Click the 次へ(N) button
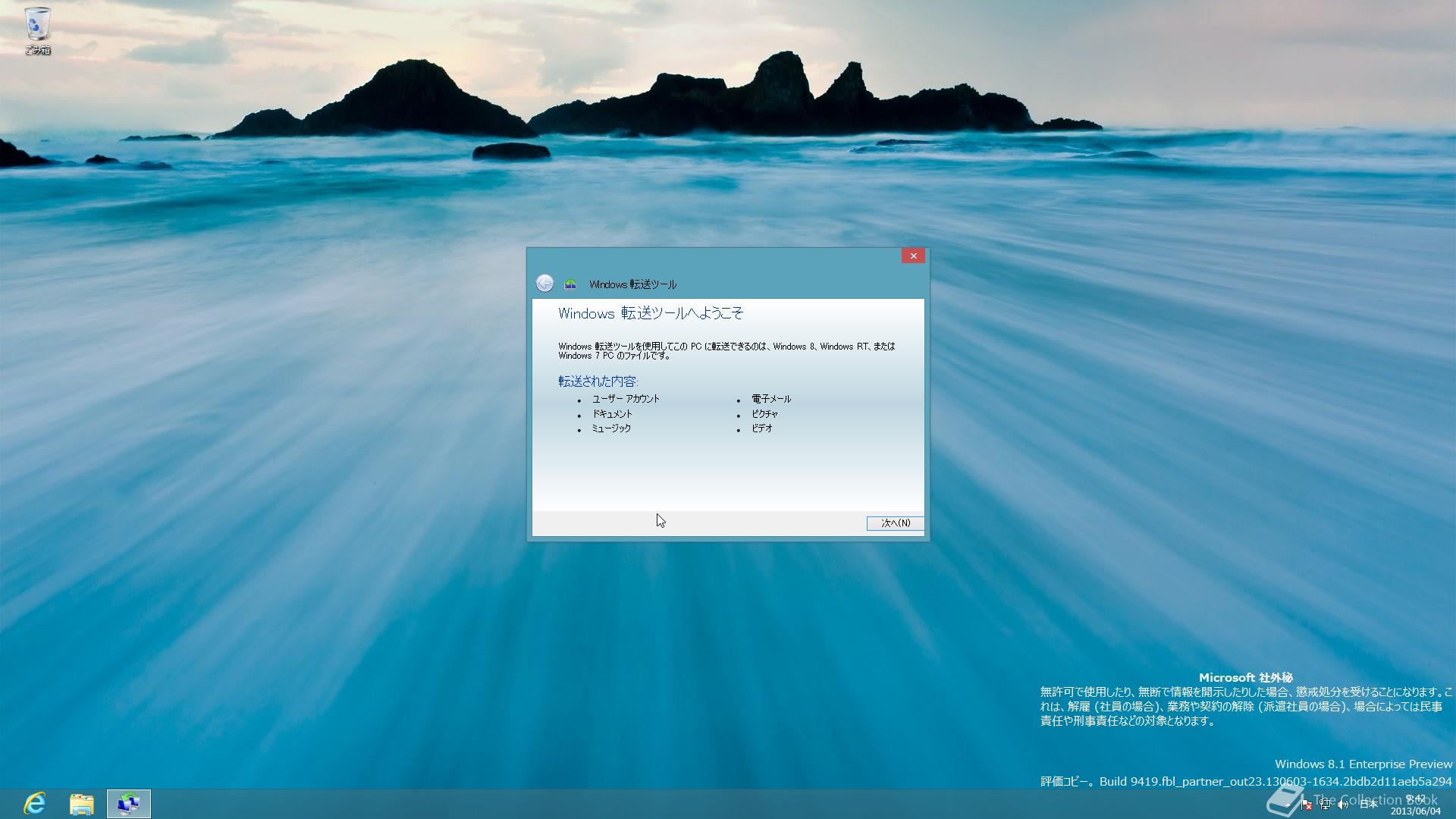1456x819 pixels. [x=895, y=523]
